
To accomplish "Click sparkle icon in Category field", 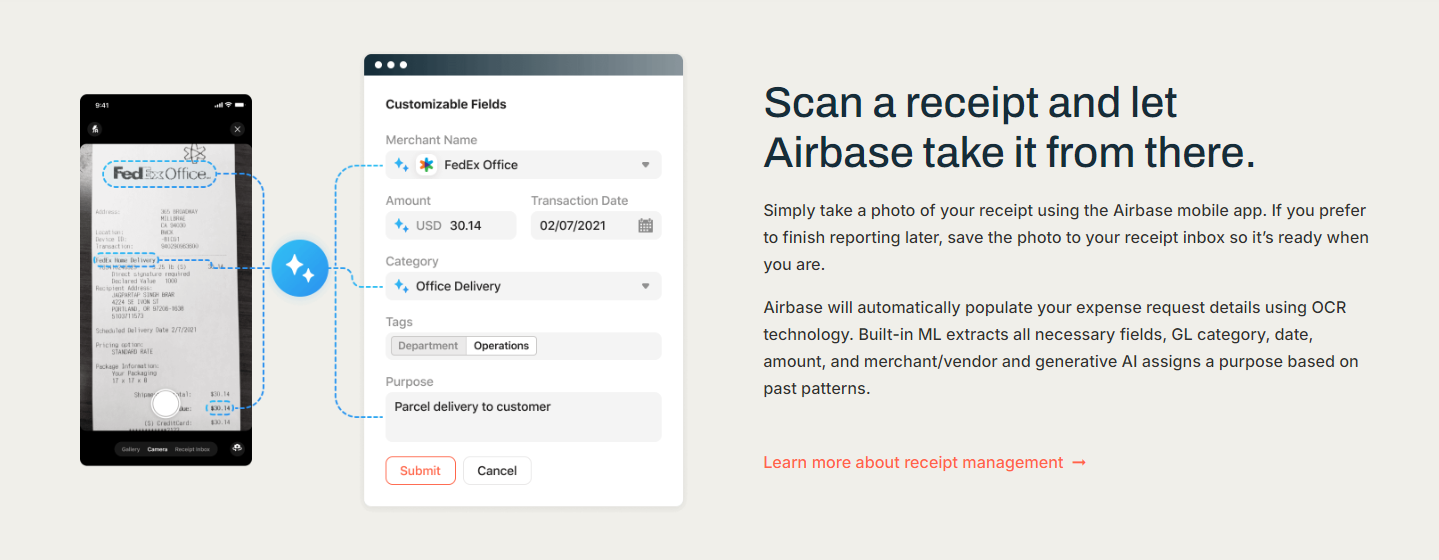I will [401, 286].
